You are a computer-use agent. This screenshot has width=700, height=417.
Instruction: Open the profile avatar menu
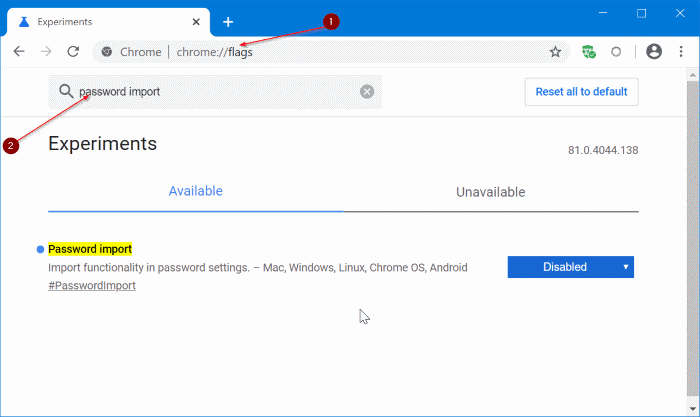click(654, 51)
